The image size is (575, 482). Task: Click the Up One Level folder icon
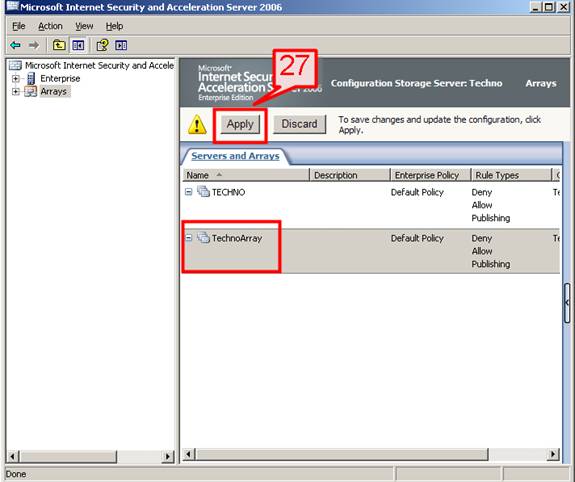pyautogui.click(x=59, y=45)
